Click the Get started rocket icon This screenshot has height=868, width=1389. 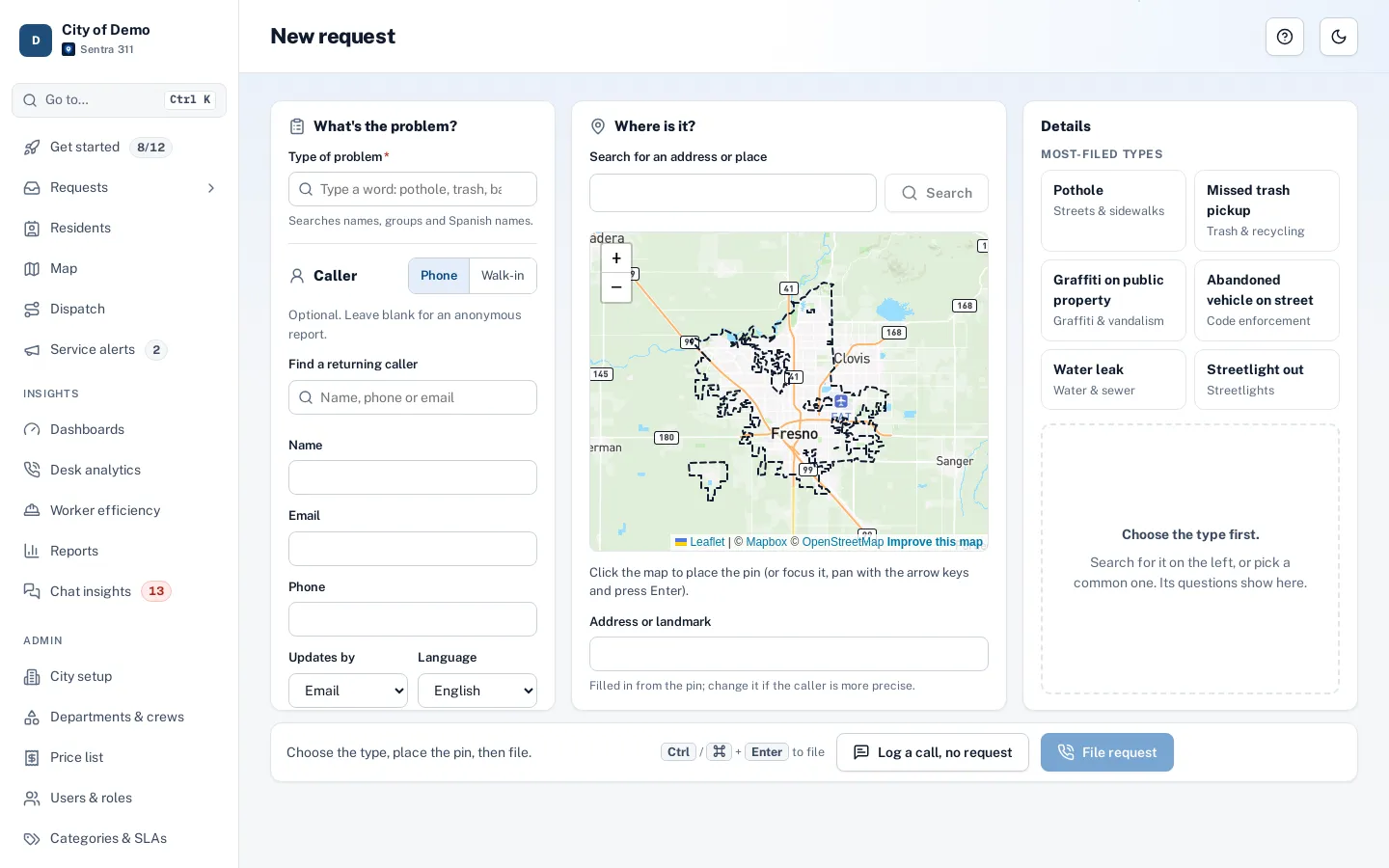coord(32,148)
